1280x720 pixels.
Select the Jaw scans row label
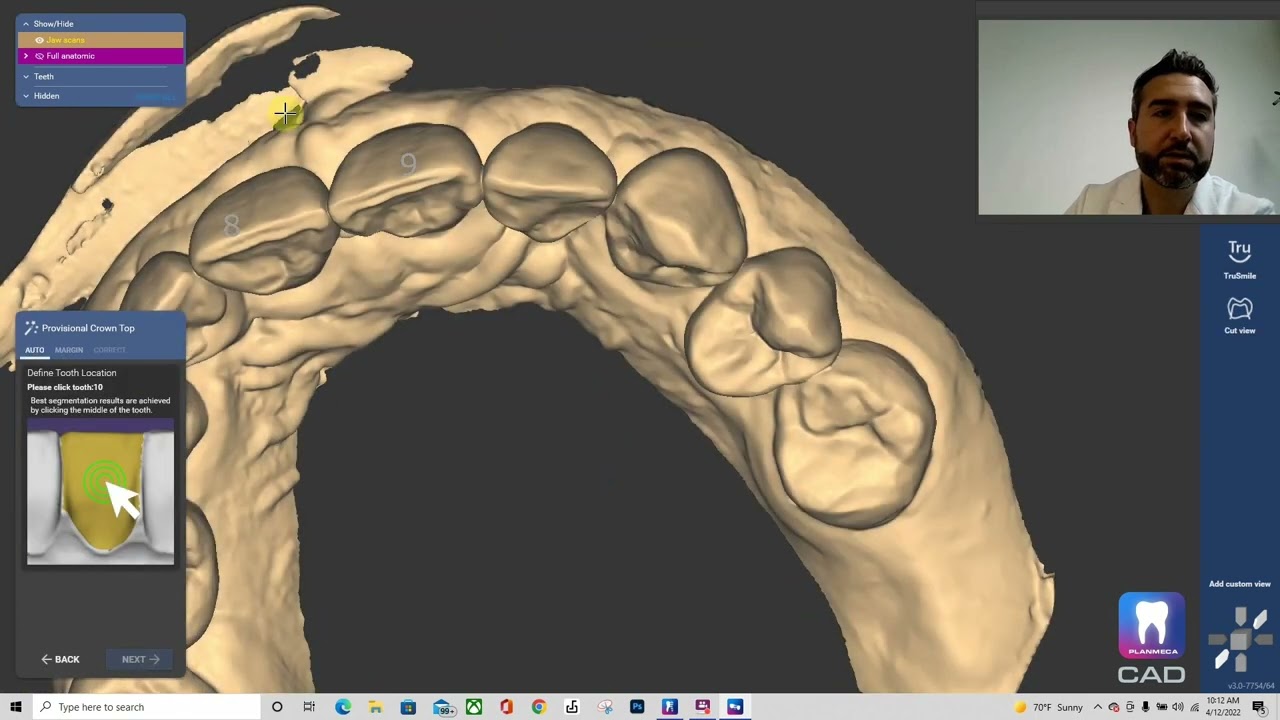(65, 40)
